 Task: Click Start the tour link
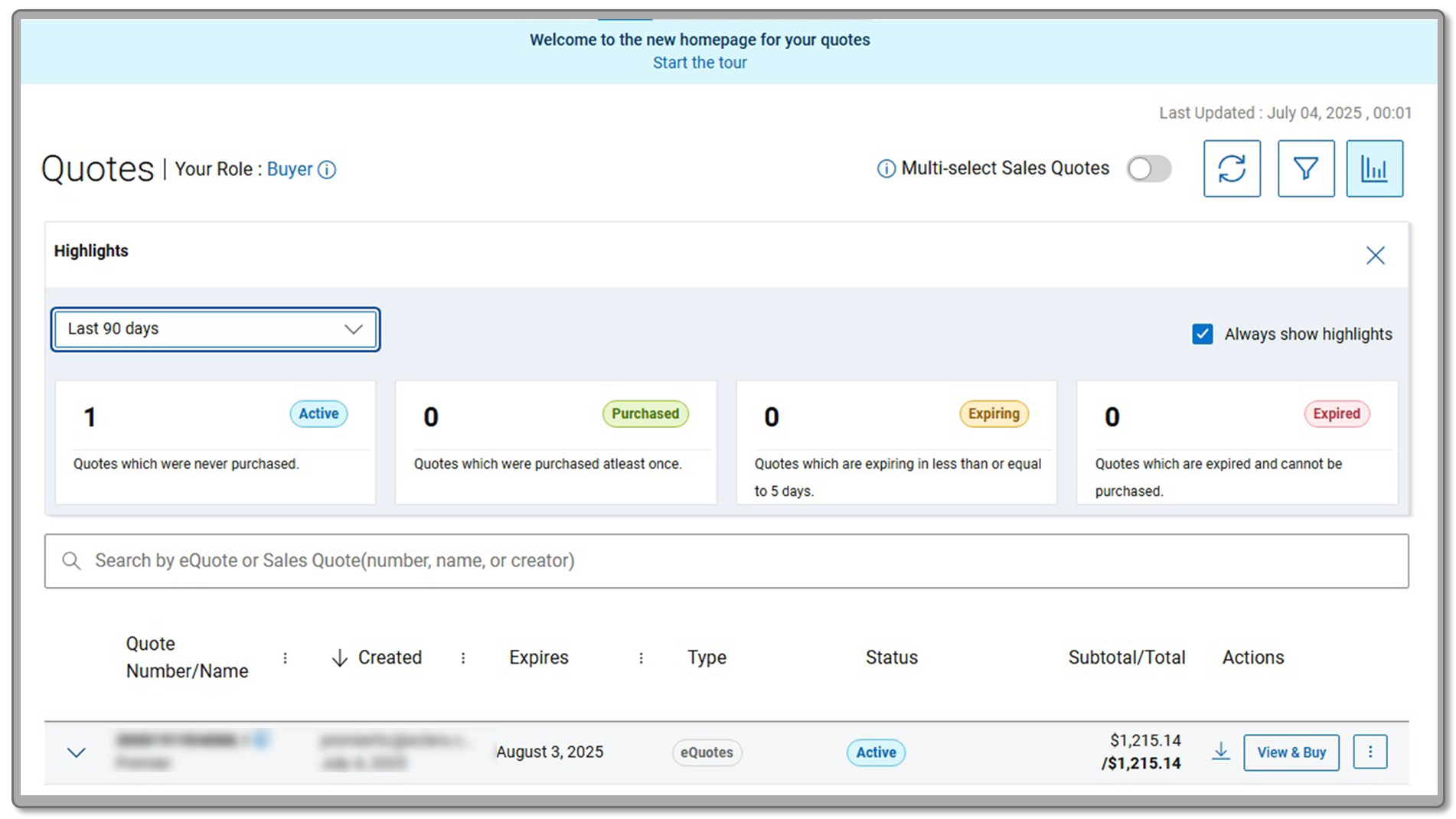click(700, 63)
